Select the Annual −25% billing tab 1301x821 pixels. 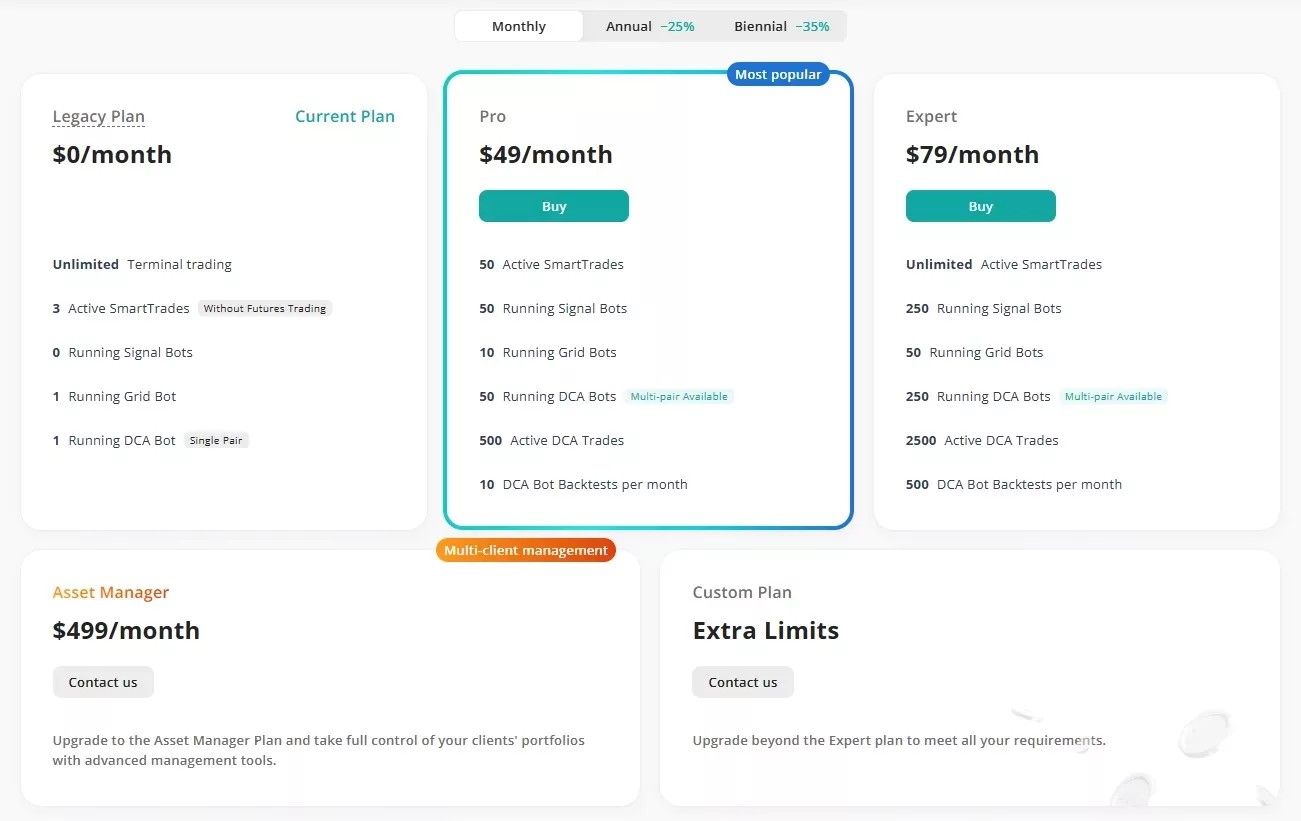(x=649, y=26)
